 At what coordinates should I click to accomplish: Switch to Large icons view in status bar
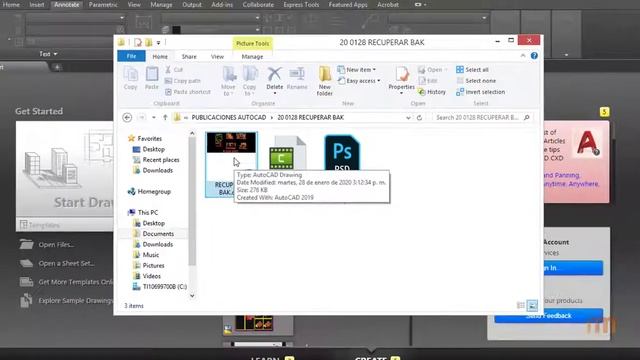coord(532,305)
